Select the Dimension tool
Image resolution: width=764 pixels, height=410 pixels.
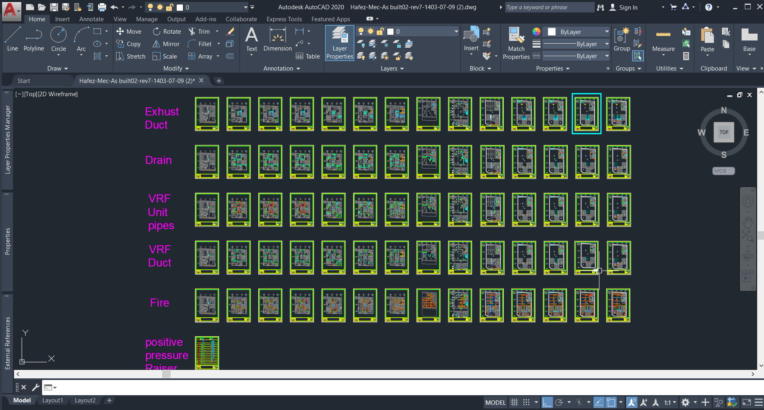point(278,39)
